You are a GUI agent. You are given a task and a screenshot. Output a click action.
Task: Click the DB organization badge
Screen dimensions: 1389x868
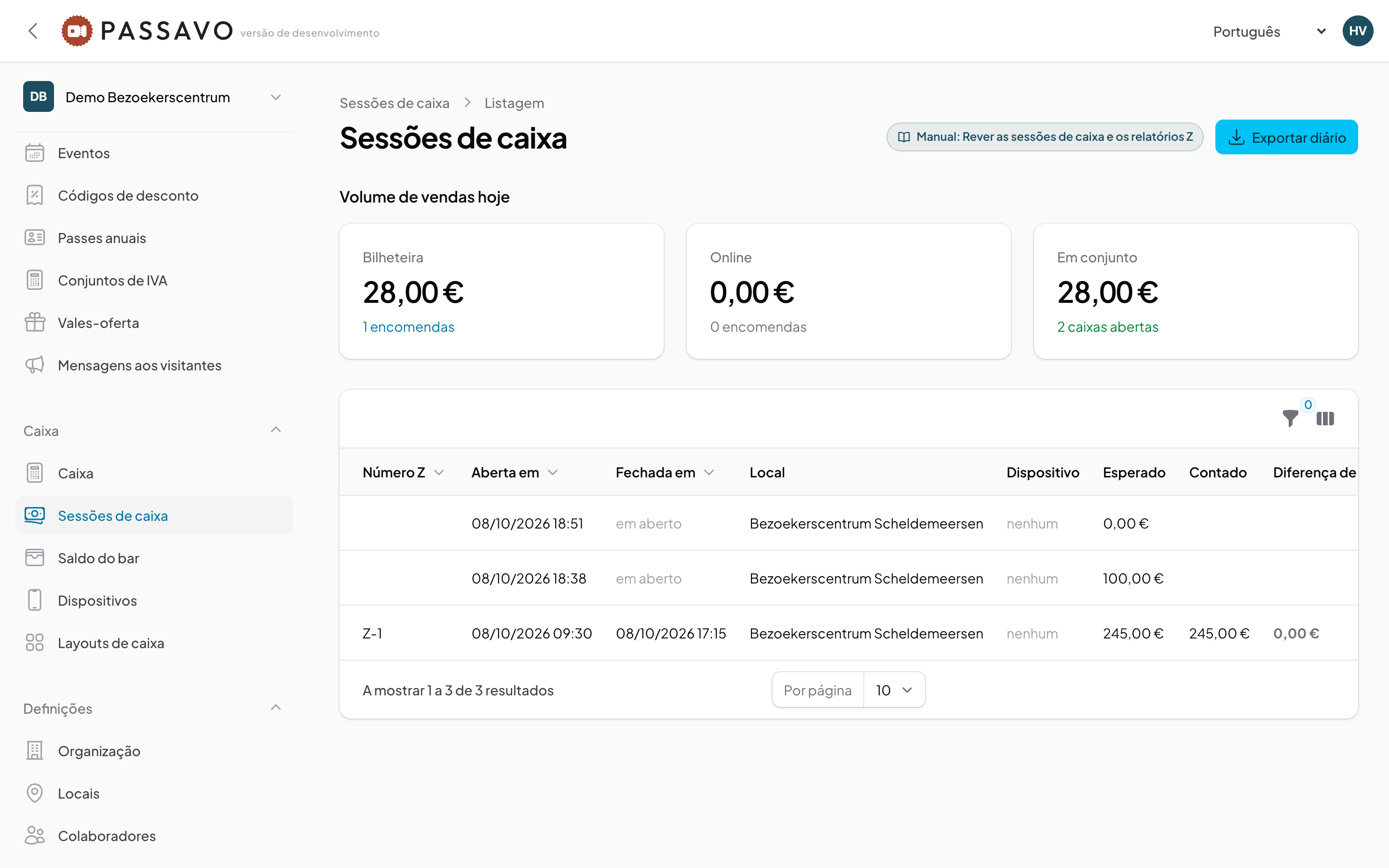tap(39, 96)
